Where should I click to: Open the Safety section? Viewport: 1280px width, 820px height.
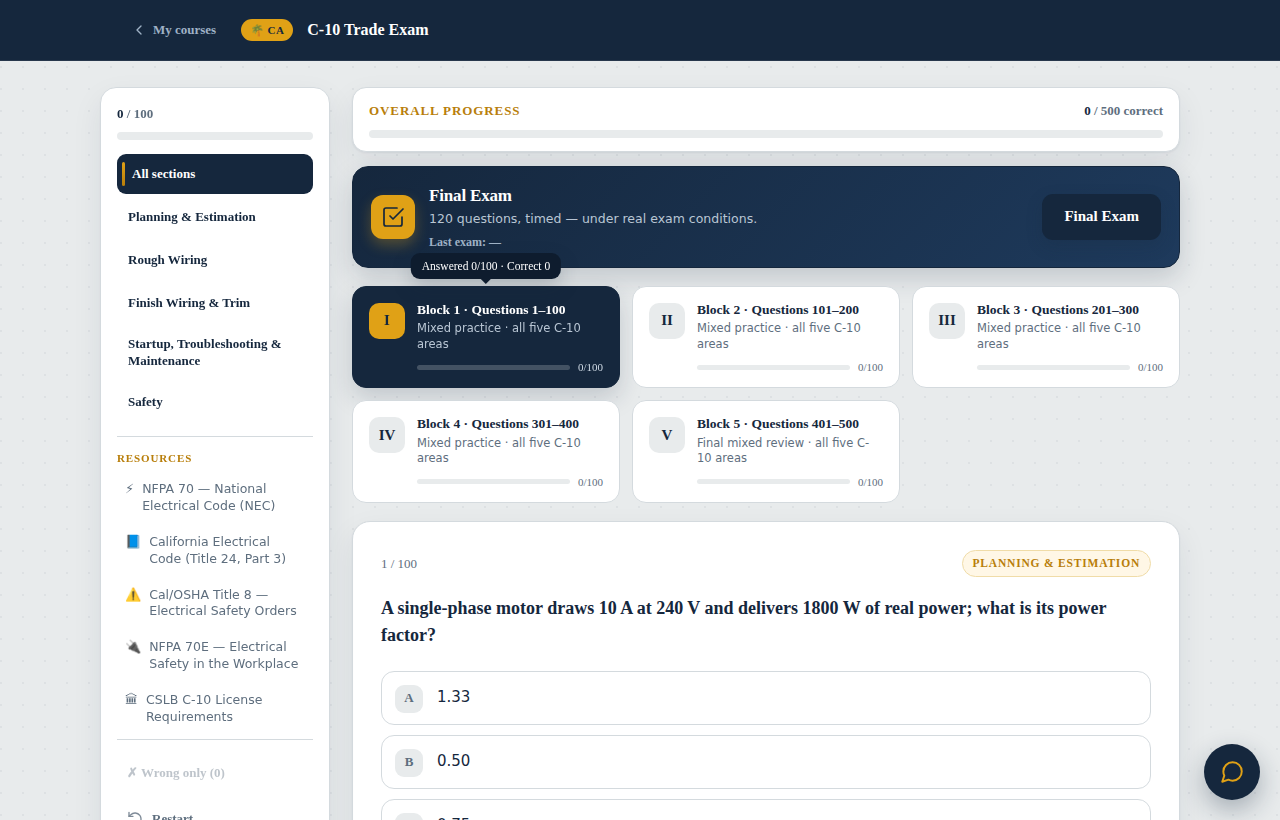215,402
